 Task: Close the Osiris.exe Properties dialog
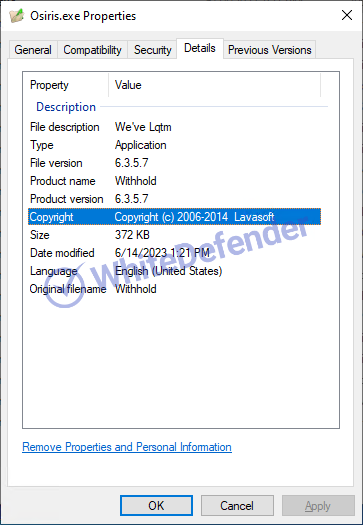click(x=347, y=15)
